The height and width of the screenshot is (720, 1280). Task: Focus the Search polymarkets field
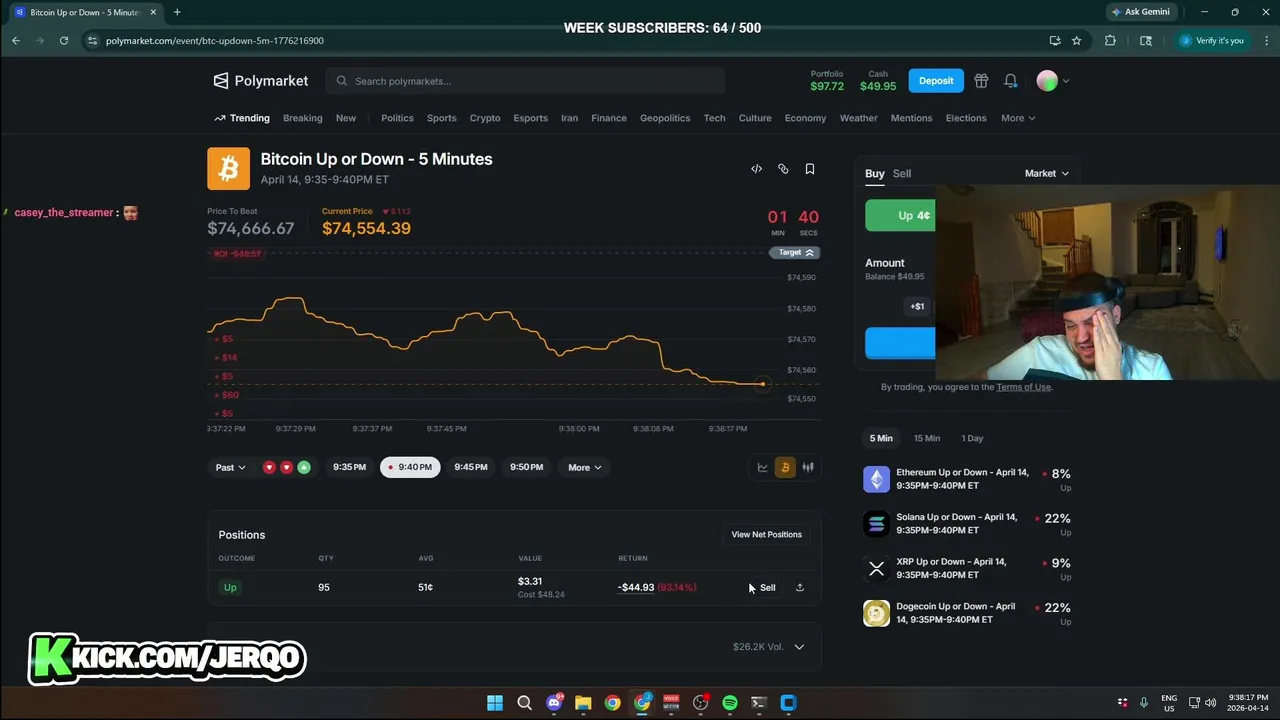tap(524, 81)
